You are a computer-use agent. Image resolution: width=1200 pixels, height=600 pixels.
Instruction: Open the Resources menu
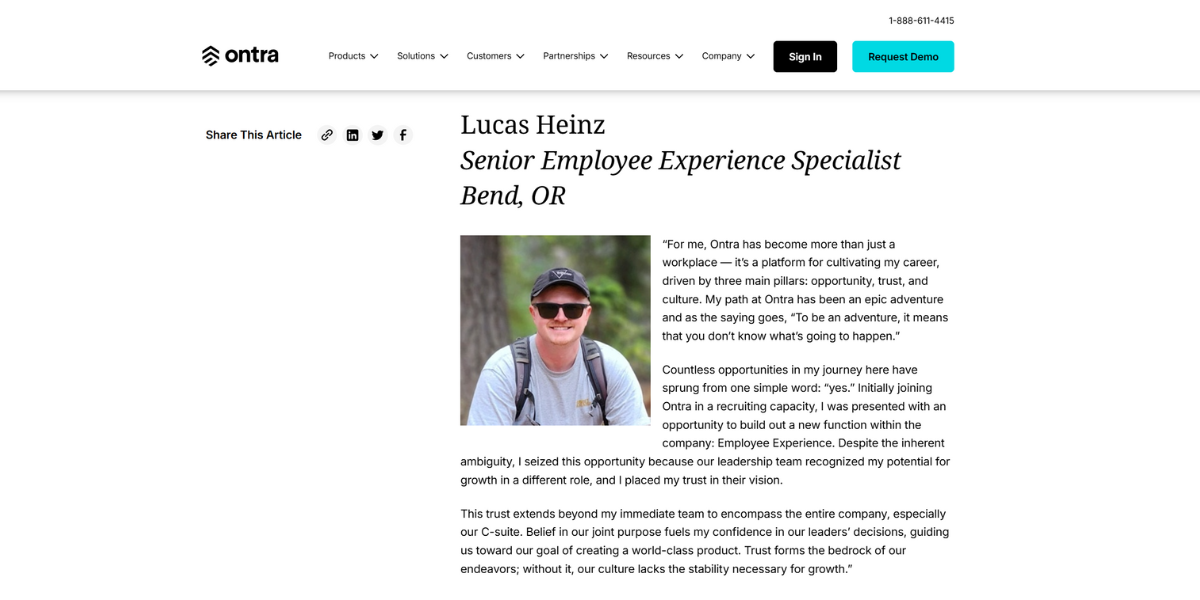[x=648, y=56]
